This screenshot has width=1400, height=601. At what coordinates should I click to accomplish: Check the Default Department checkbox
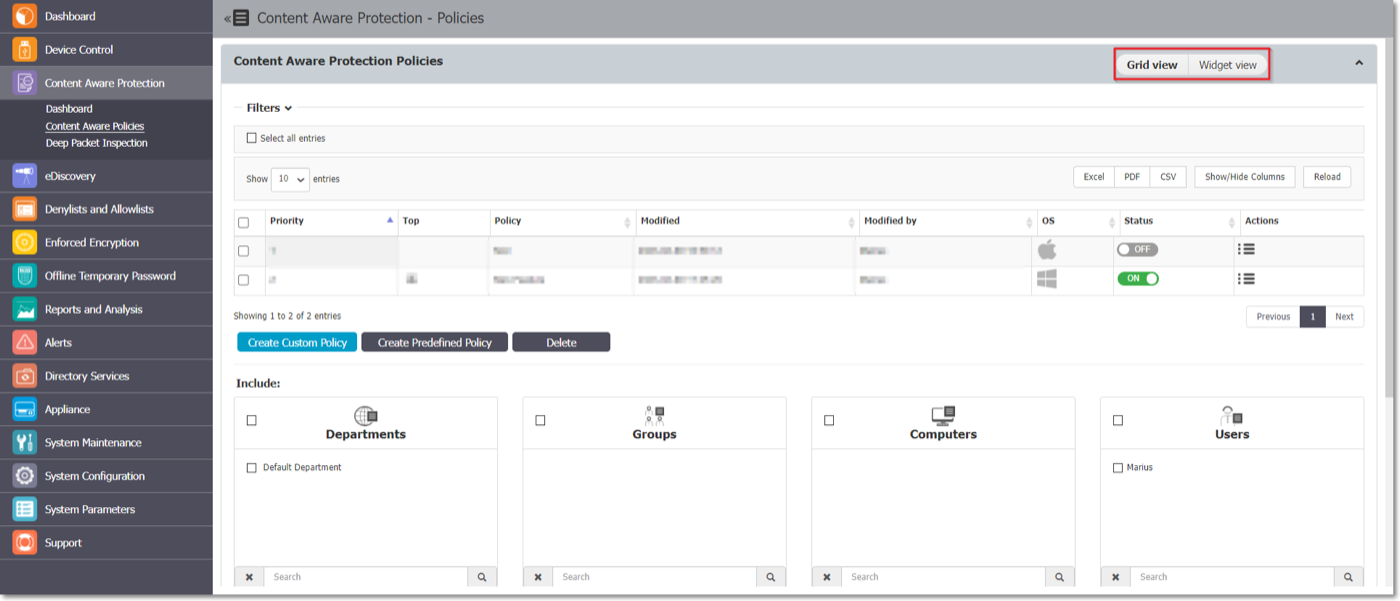(x=252, y=468)
